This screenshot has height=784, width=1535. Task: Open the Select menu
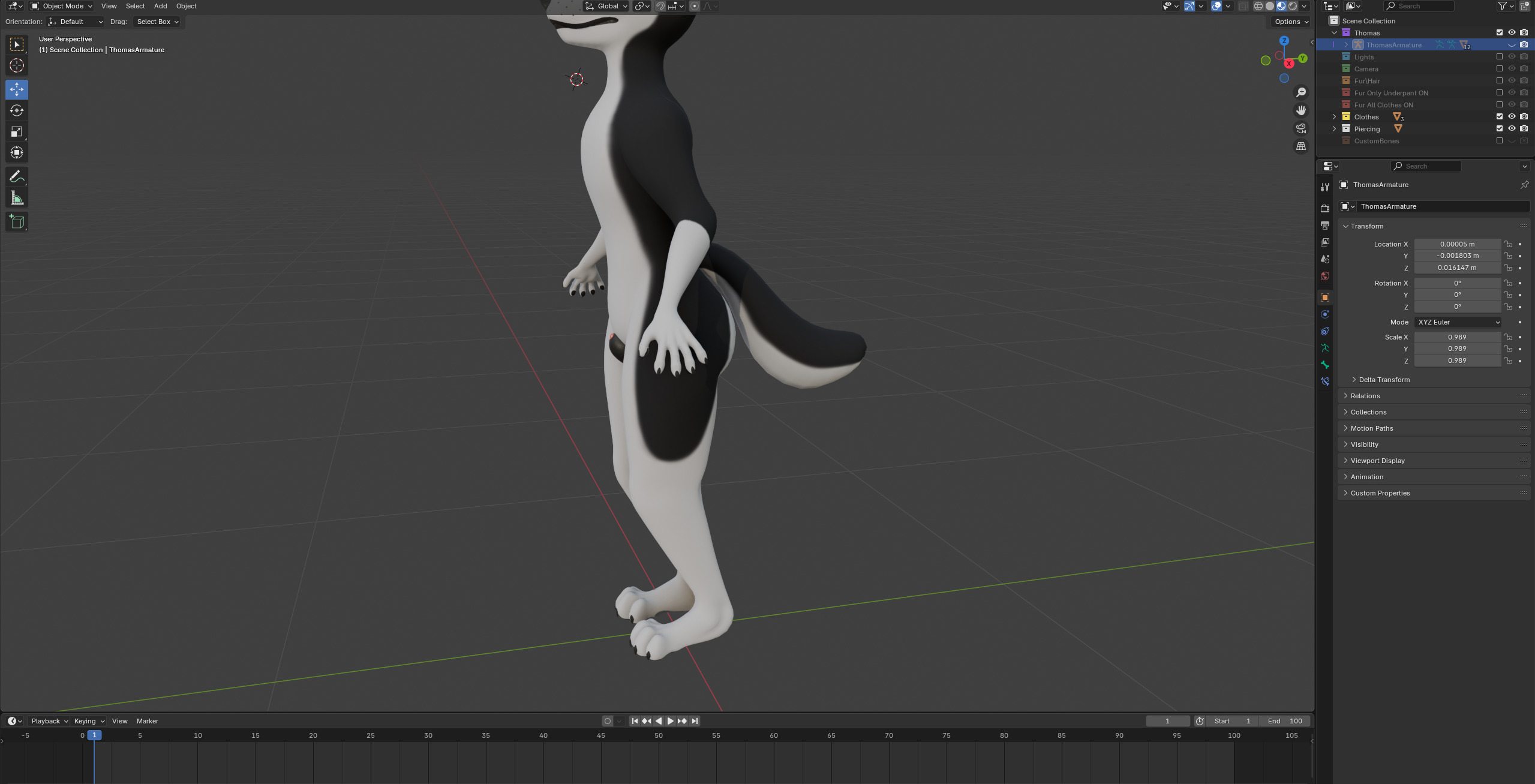pyautogui.click(x=135, y=6)
